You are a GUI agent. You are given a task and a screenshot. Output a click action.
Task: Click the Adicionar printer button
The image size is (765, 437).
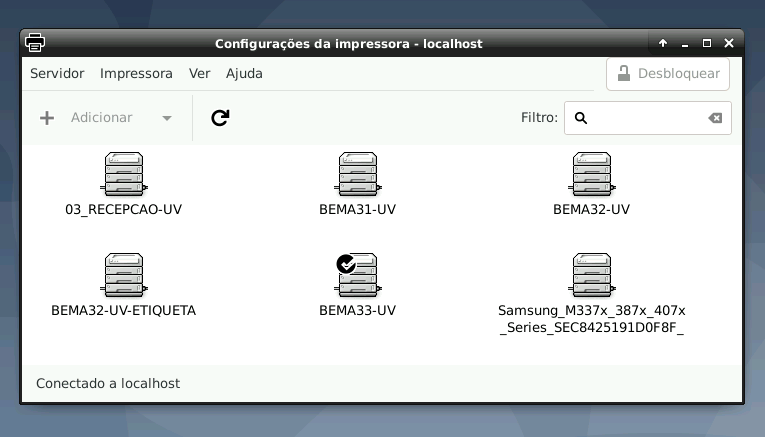tap(86, 118)
